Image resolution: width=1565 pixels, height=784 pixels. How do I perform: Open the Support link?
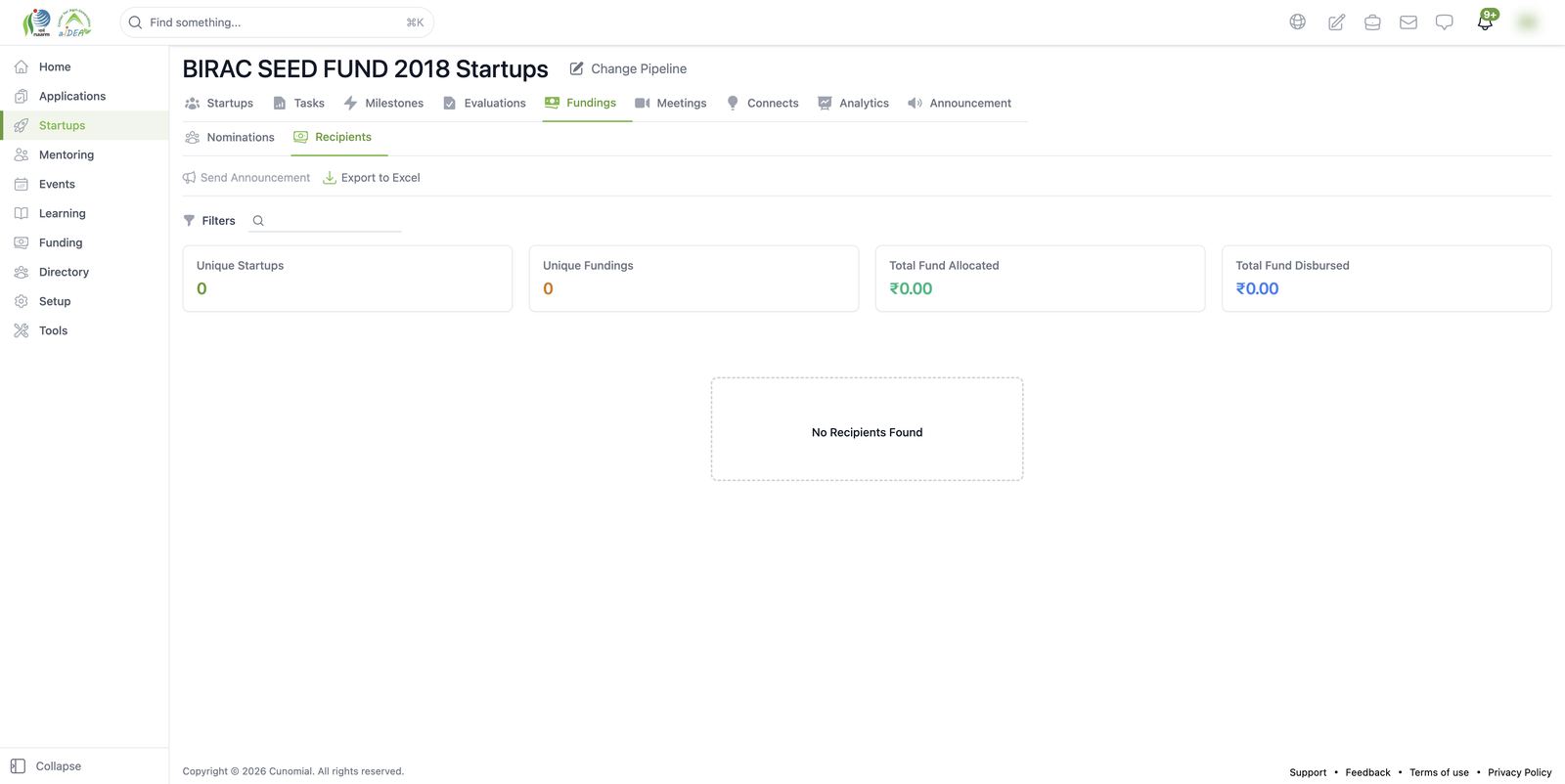(x=1308, y=772)
